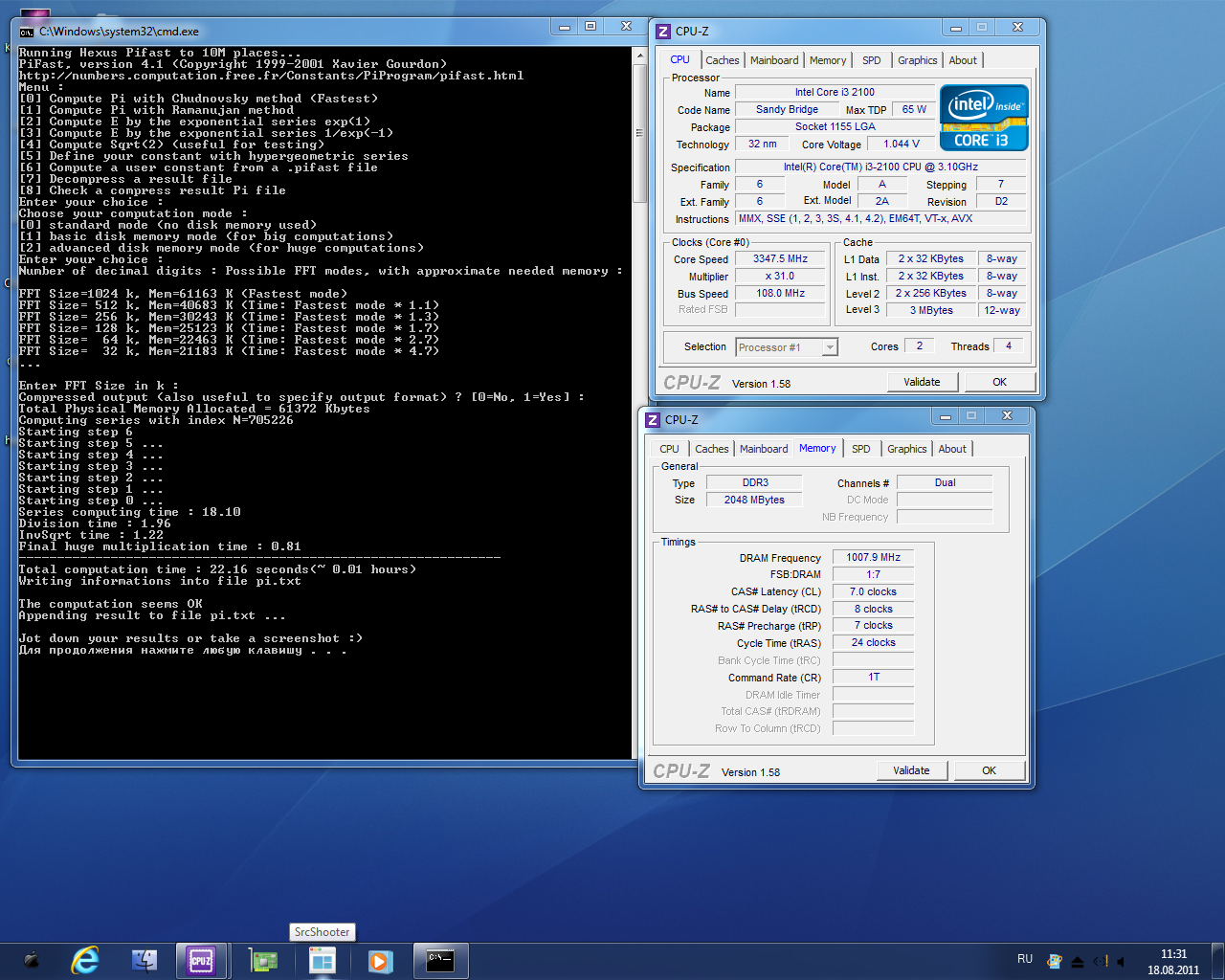The height and width of the screenshot is (980, 1225).
Task: Open SPD tab in bottom CPU-Z window
Action: coord(861,449)
